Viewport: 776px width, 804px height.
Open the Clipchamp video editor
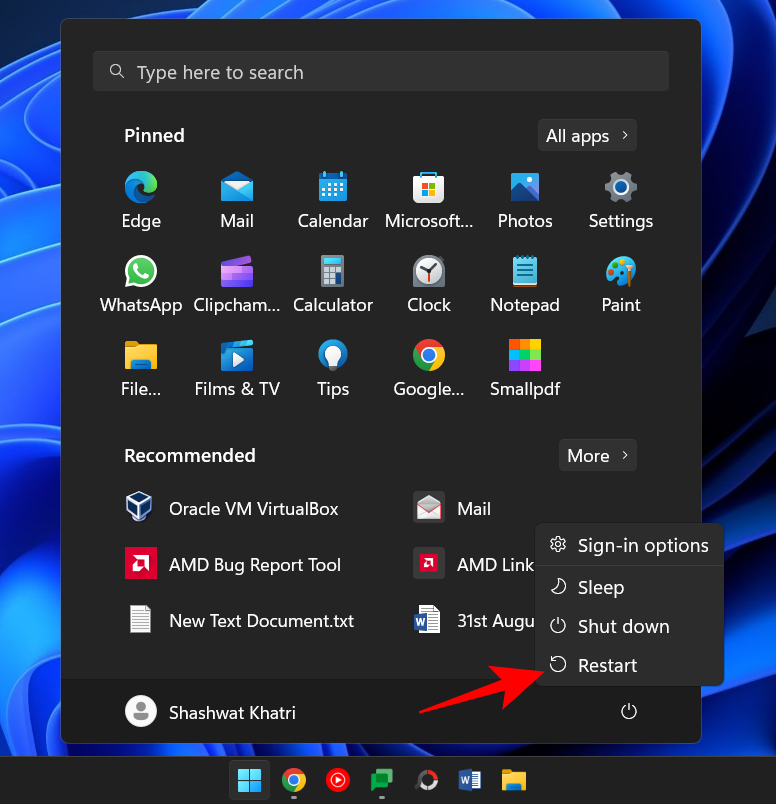click(237, 285)
